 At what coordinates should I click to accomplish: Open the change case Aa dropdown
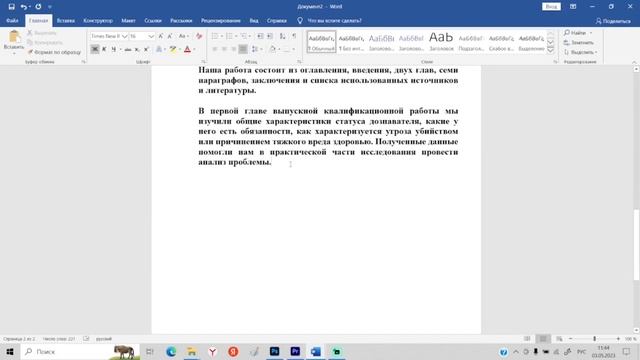(184, 36)
